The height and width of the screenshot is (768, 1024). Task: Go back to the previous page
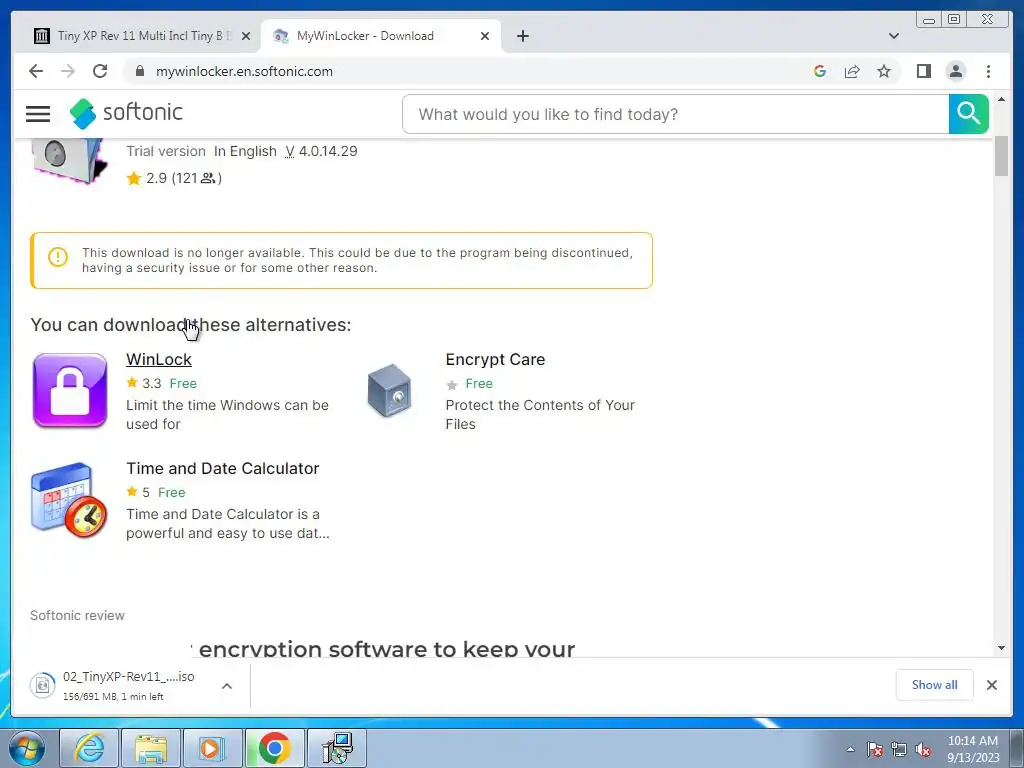point(36,71)
